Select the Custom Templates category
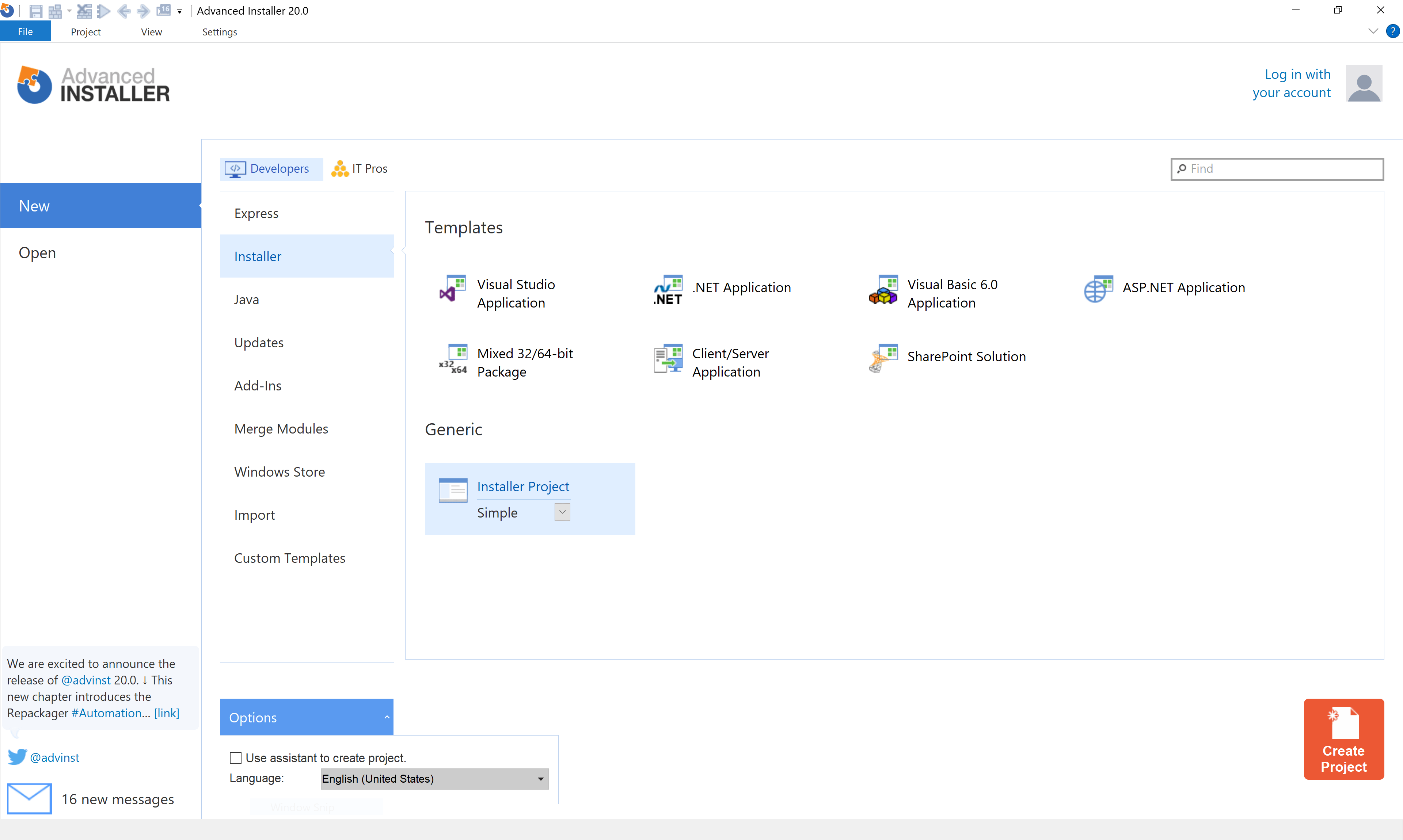 (307, 558)
